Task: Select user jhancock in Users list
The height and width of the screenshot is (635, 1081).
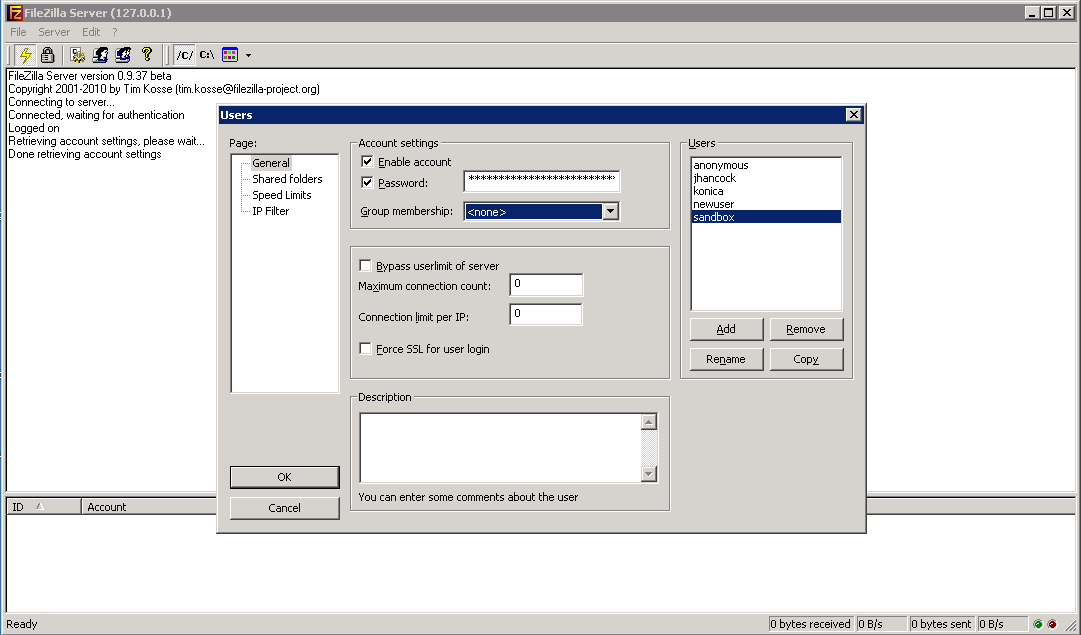Action: coord(766,178)
